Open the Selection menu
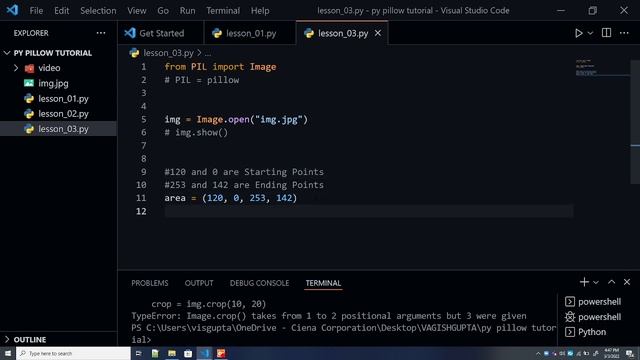 pyautogui.click(x=98, y=11)
